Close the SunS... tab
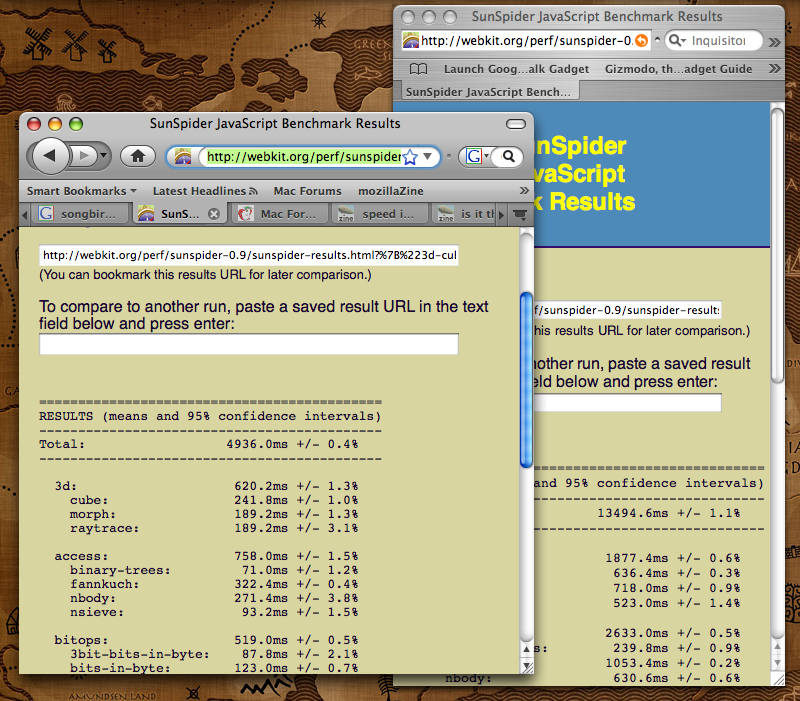 pos(214,214)
